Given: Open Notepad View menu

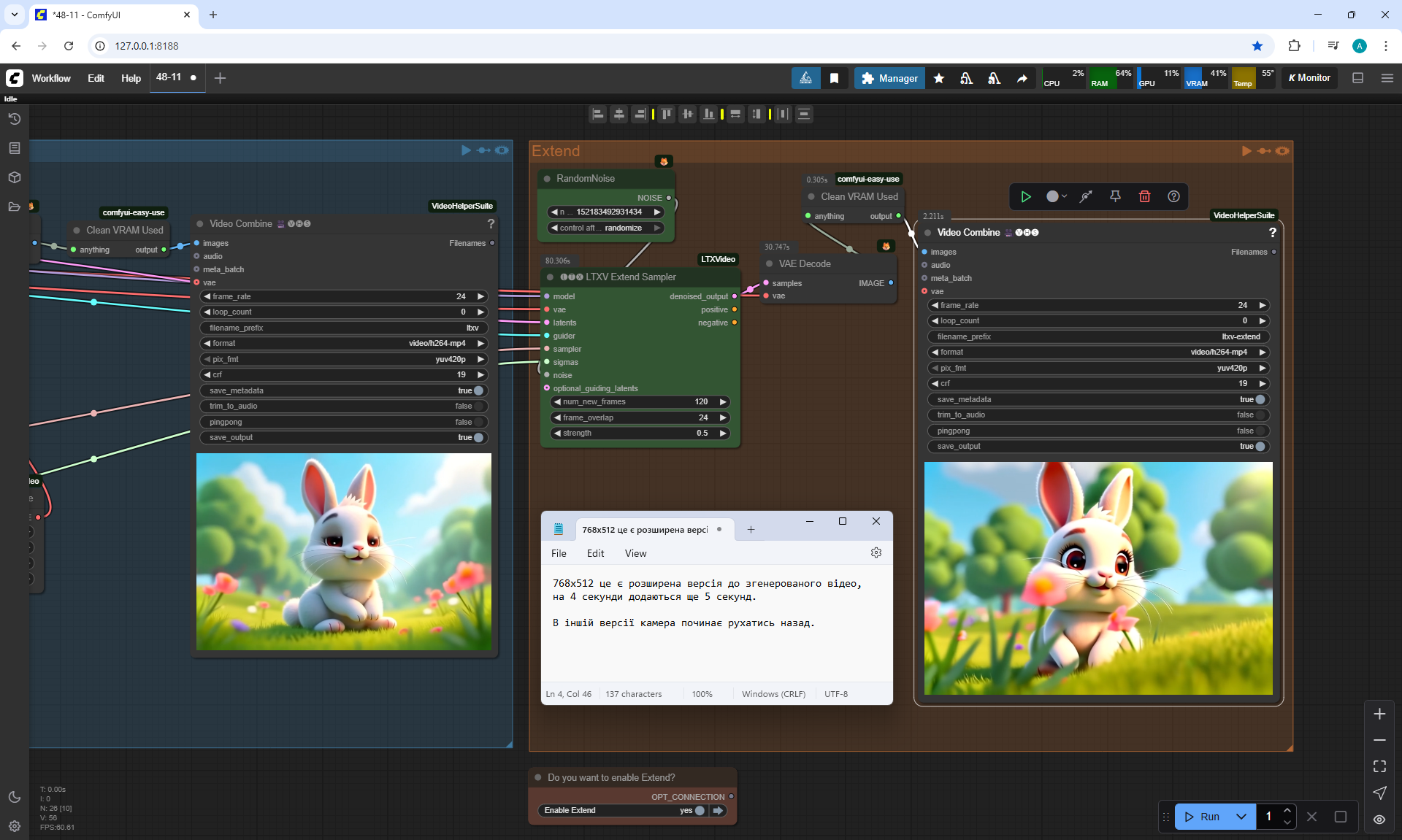Looking at the screenshot, I should point(635,553).
